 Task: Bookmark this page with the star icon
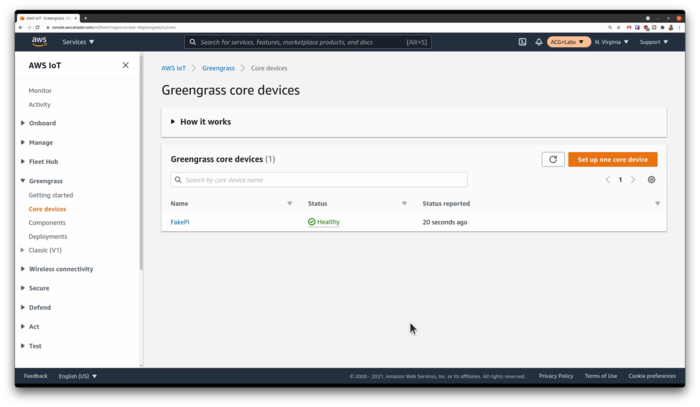[618, 27]
